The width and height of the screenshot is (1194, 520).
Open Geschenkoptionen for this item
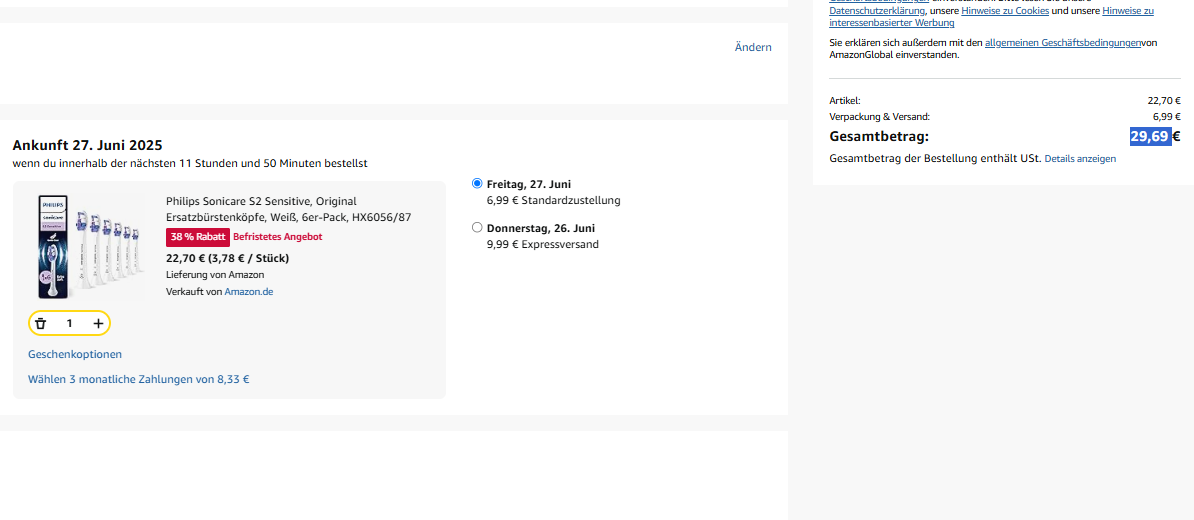(x=75, y=354)
